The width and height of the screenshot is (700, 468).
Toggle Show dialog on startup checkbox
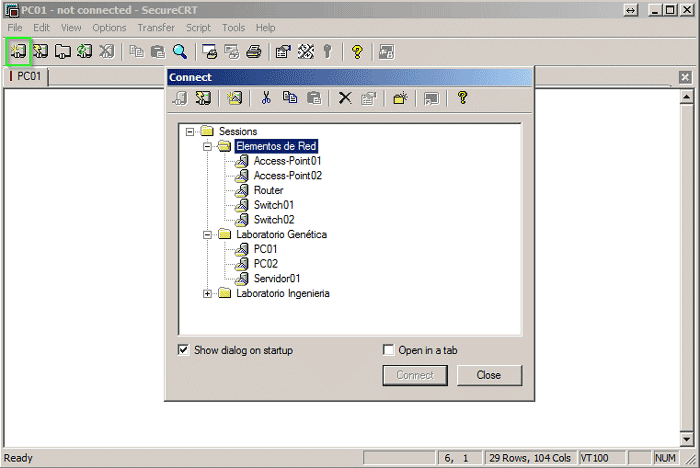(x=183, y=350)
